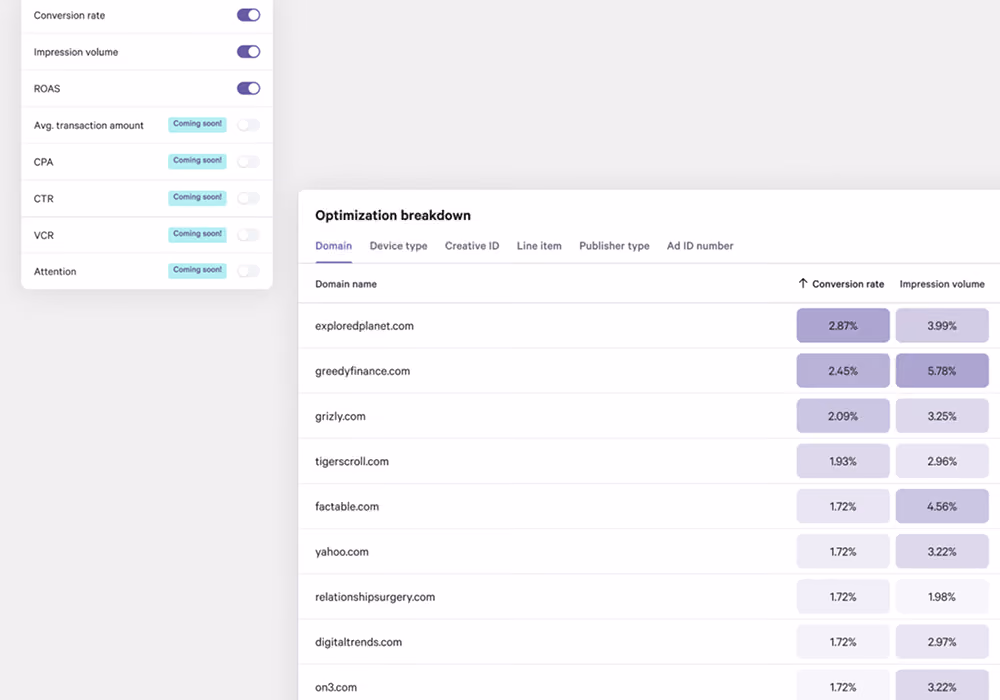Click yahoo.com's 3.22% impression cell
Screen dimensions: 1000x700
coord(942,551)
